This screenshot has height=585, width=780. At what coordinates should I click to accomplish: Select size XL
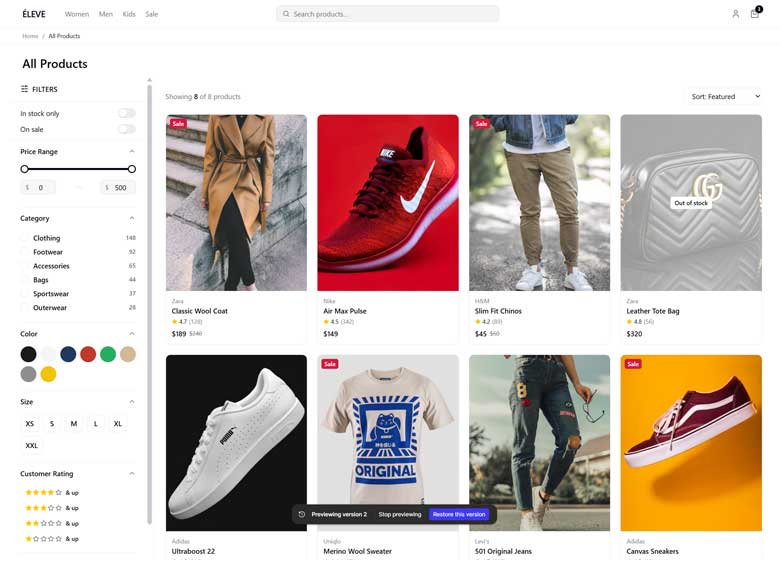[x=117, y=424]
